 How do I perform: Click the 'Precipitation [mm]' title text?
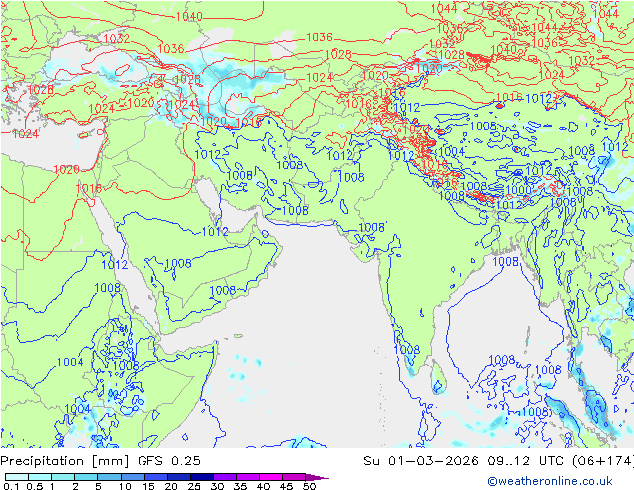click(65, 461)
